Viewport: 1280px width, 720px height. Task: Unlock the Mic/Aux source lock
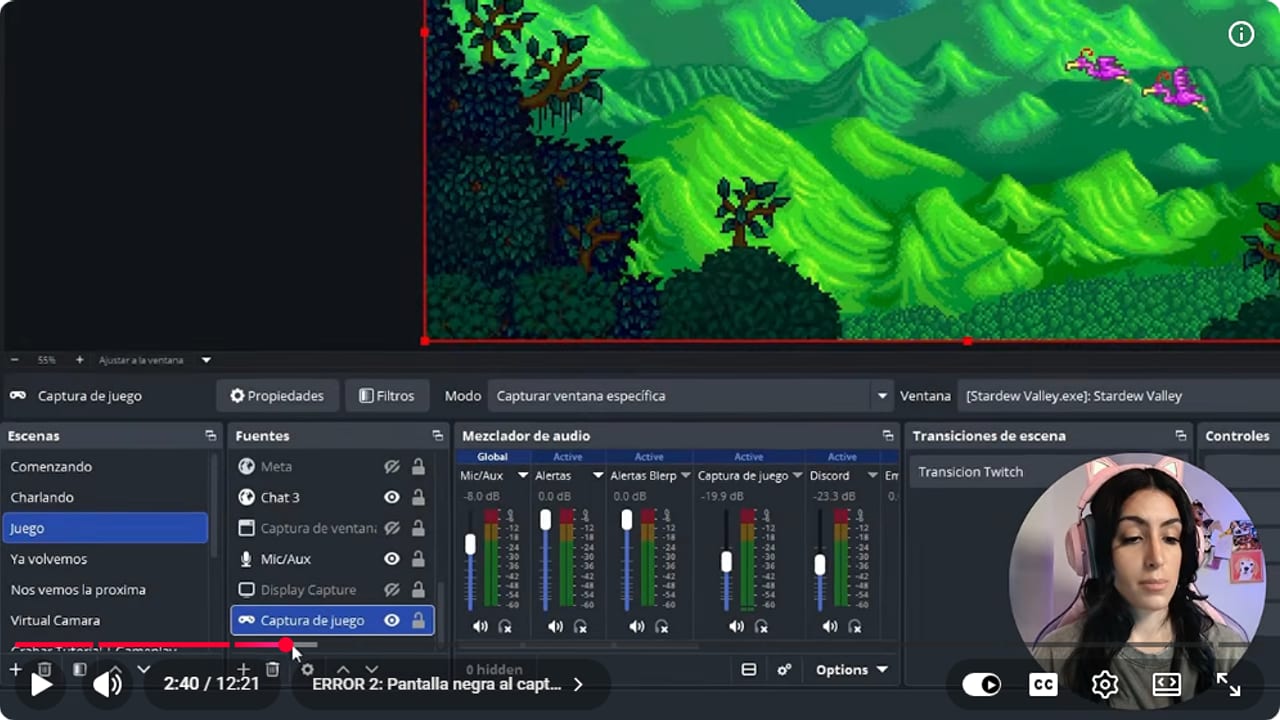(x=418, y=559)
